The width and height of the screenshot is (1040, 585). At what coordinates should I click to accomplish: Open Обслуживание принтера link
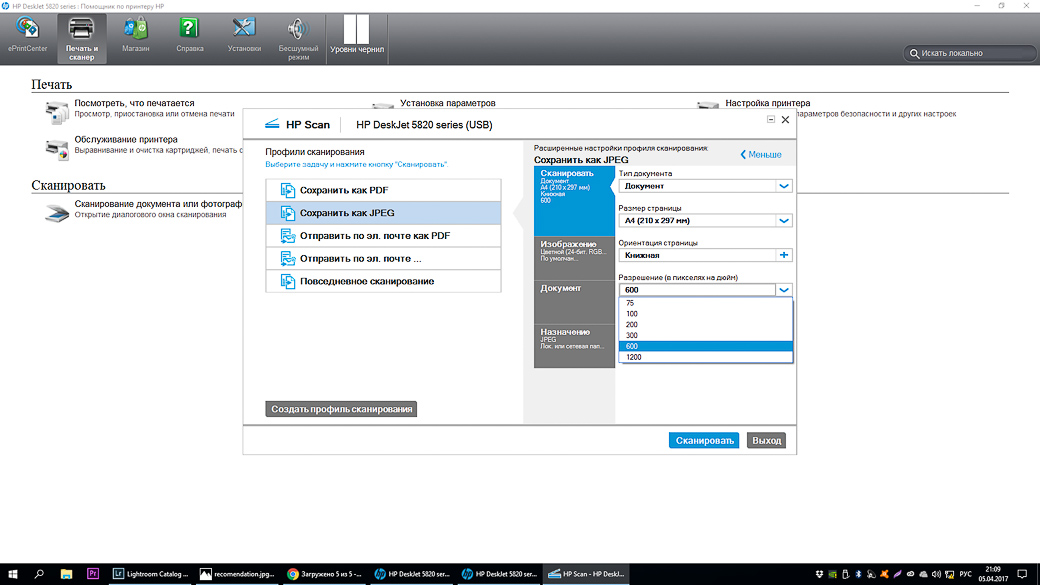pyautogui.click(x=126, y=139)
